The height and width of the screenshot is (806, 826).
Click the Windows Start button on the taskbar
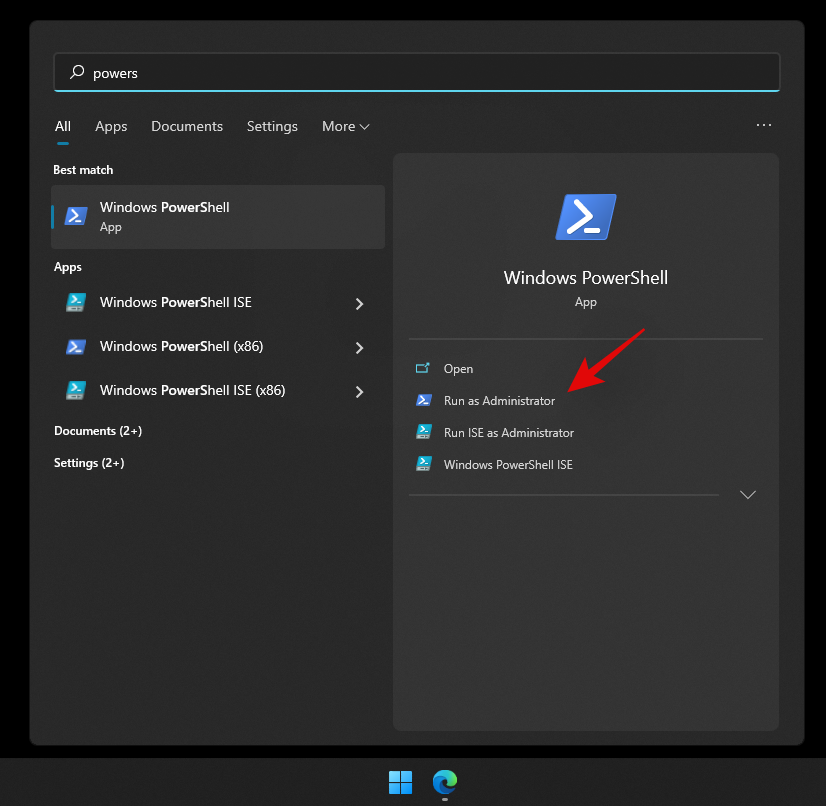coord(400,782)
